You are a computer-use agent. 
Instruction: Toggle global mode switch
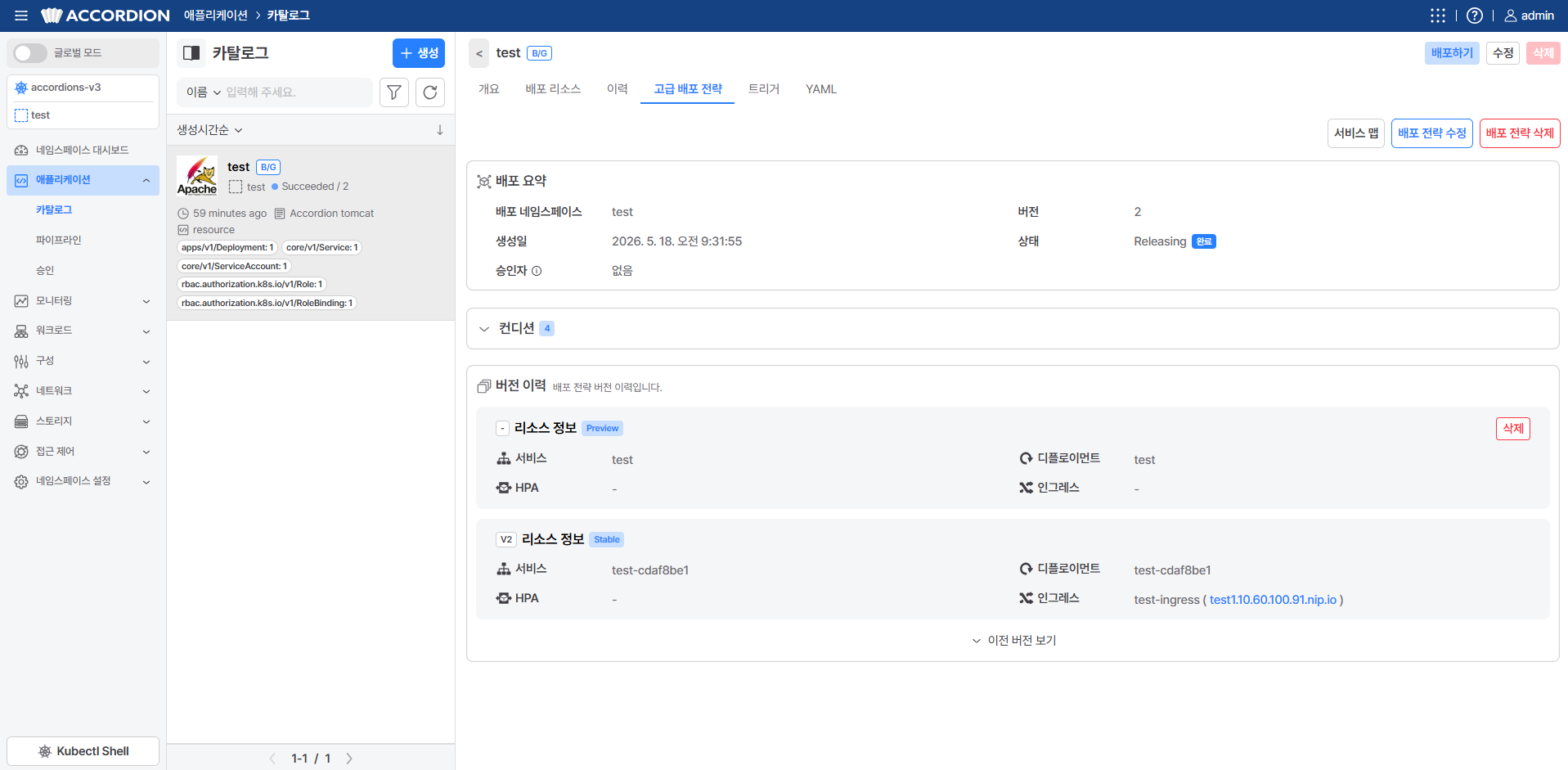tap(30, 53)
